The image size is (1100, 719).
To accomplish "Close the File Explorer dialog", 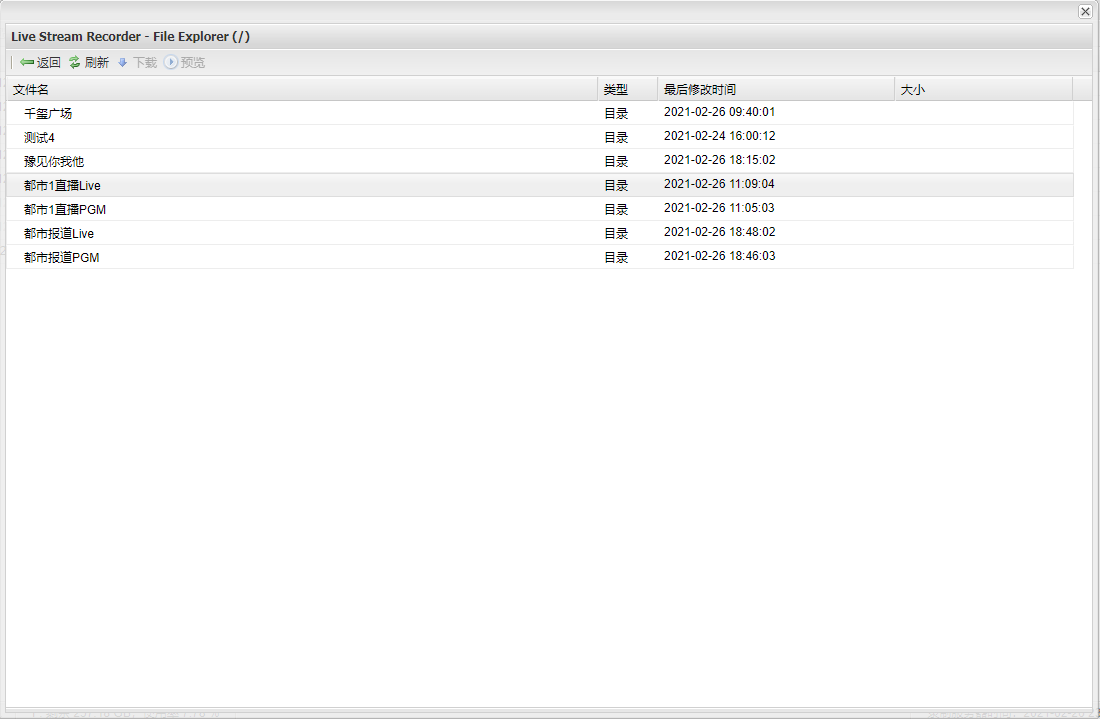I will click(1085, 11).
